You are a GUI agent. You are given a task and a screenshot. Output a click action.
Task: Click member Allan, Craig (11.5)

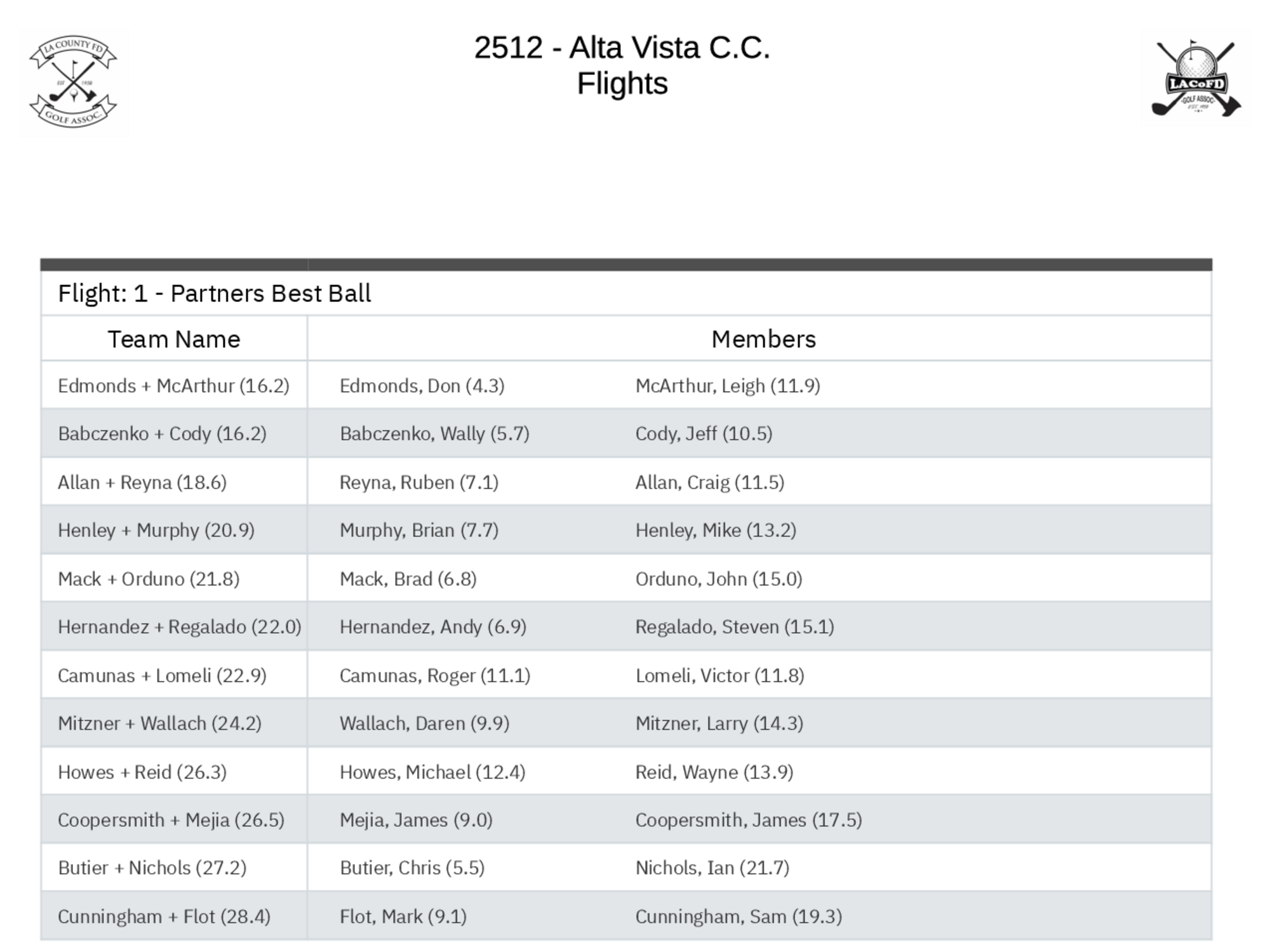(709, 482)
